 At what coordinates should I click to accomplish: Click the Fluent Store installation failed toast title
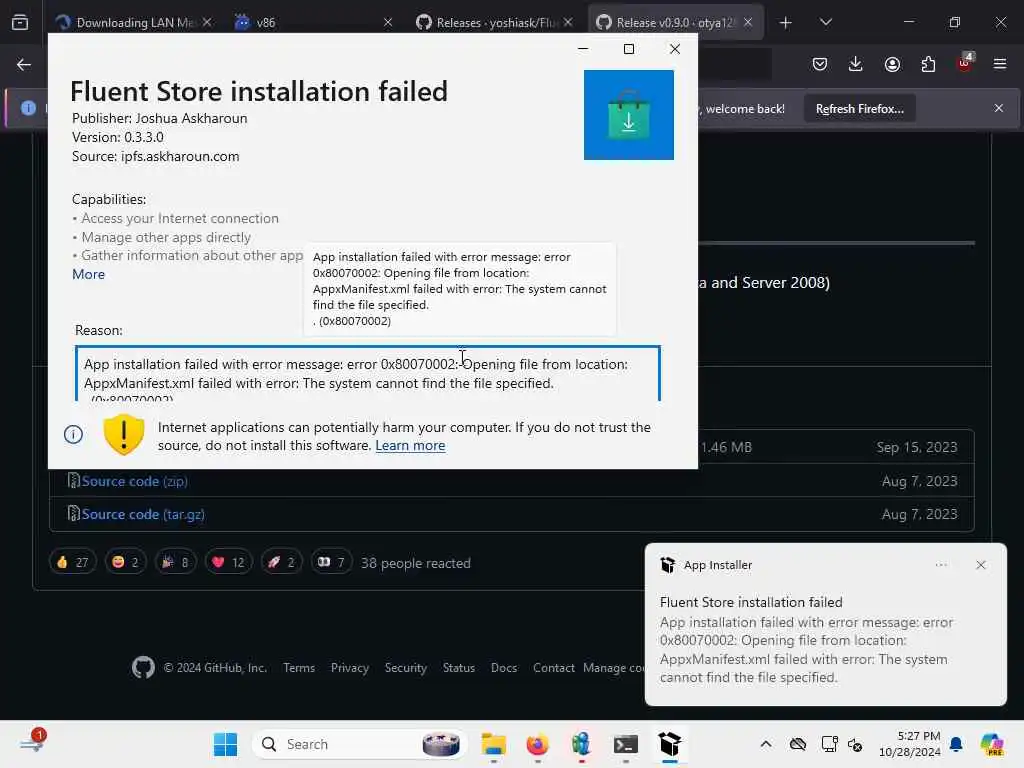click(751, 602)
